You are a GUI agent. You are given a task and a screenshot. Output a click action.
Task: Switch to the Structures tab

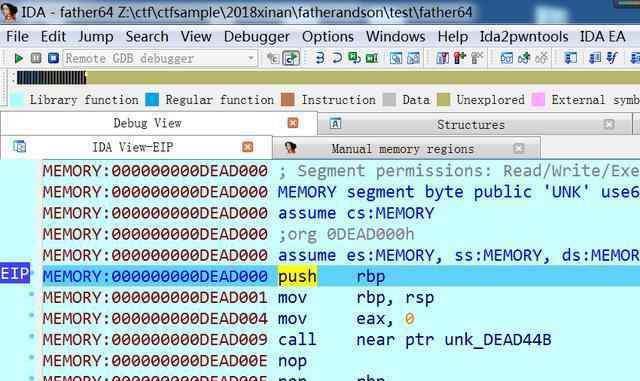471,125
